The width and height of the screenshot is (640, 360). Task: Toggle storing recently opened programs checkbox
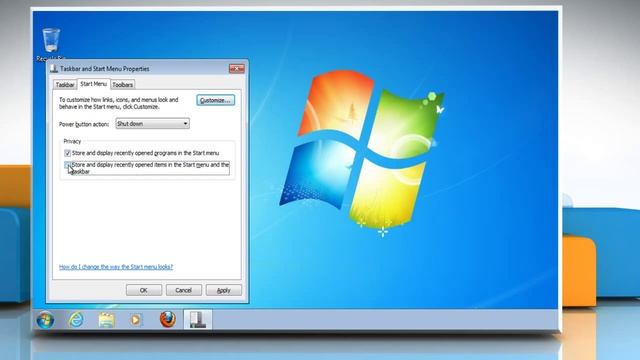point(67,153)
